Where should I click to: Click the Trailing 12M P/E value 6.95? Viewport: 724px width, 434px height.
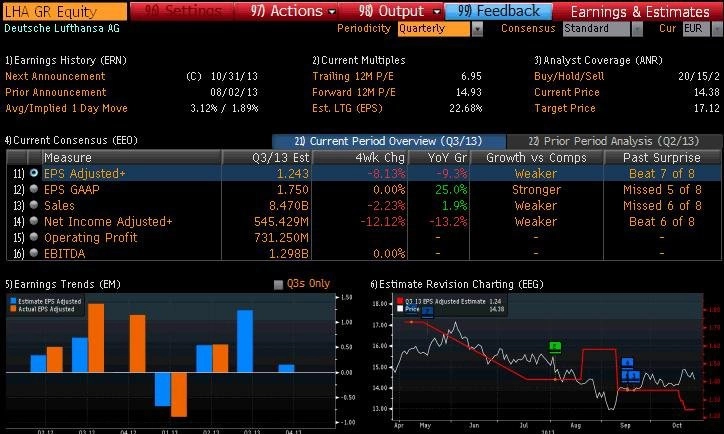(x=471, y=76)
